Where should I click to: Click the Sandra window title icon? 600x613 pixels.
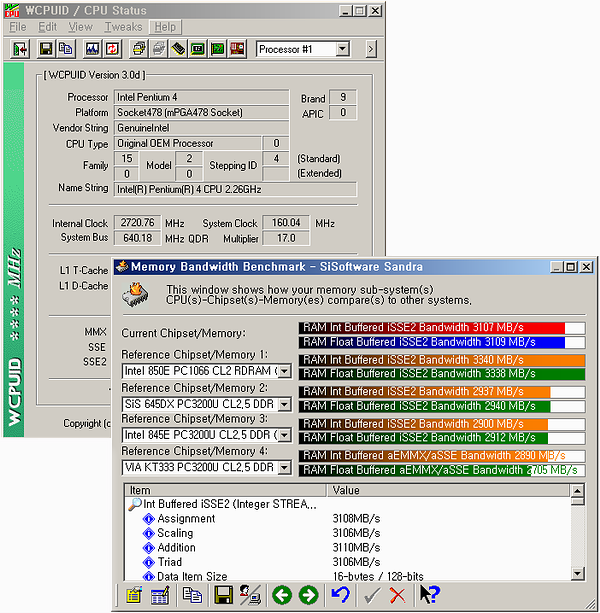pos(122,266)
